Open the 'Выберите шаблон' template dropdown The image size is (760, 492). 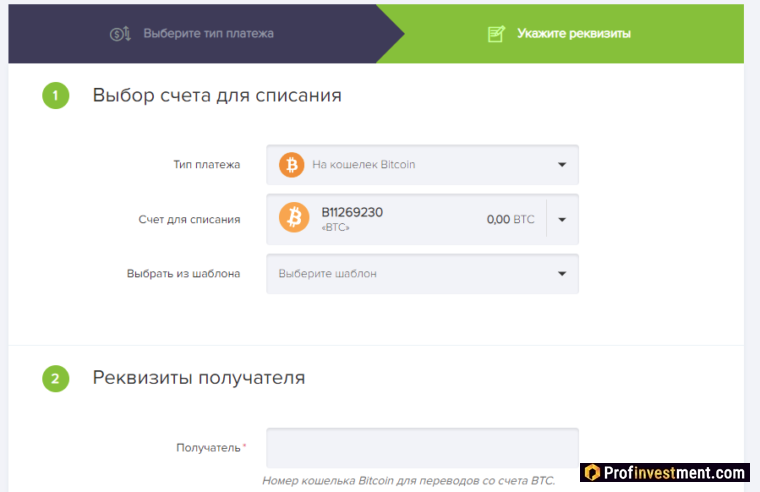(422, 274)
